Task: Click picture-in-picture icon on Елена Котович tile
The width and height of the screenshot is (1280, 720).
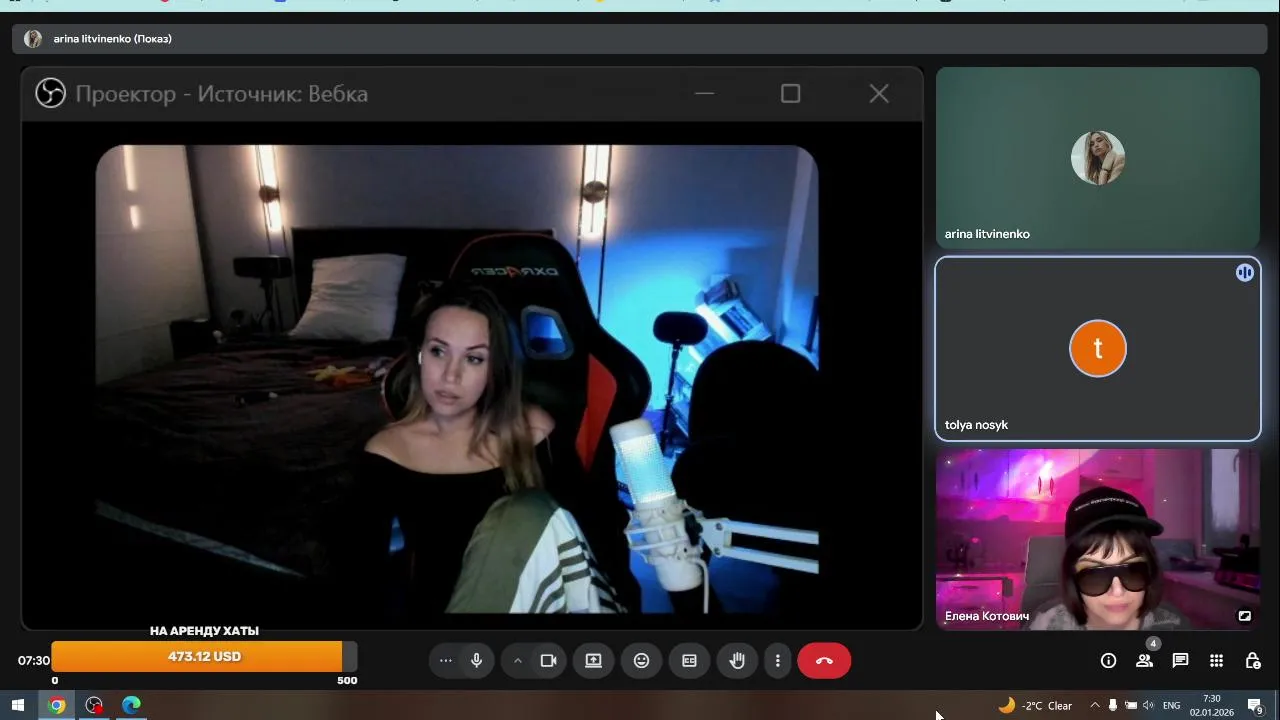Action: point(1245,616)
